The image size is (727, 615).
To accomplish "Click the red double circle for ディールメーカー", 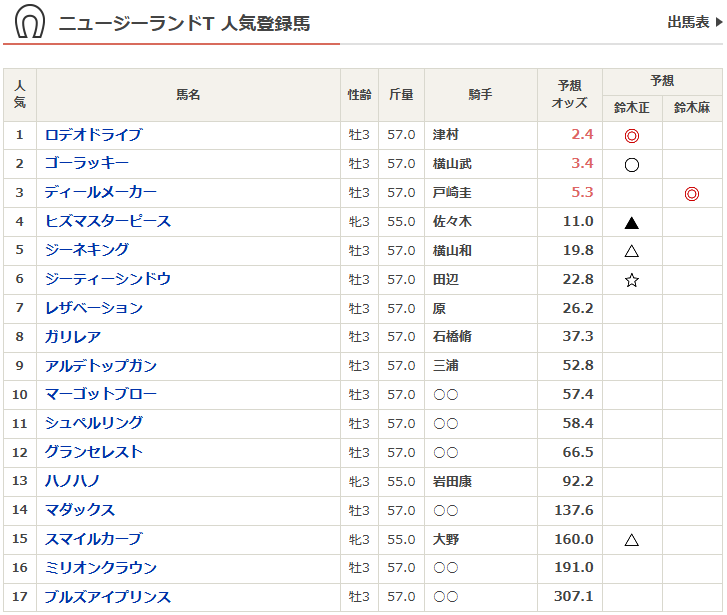I will [691, 194].
